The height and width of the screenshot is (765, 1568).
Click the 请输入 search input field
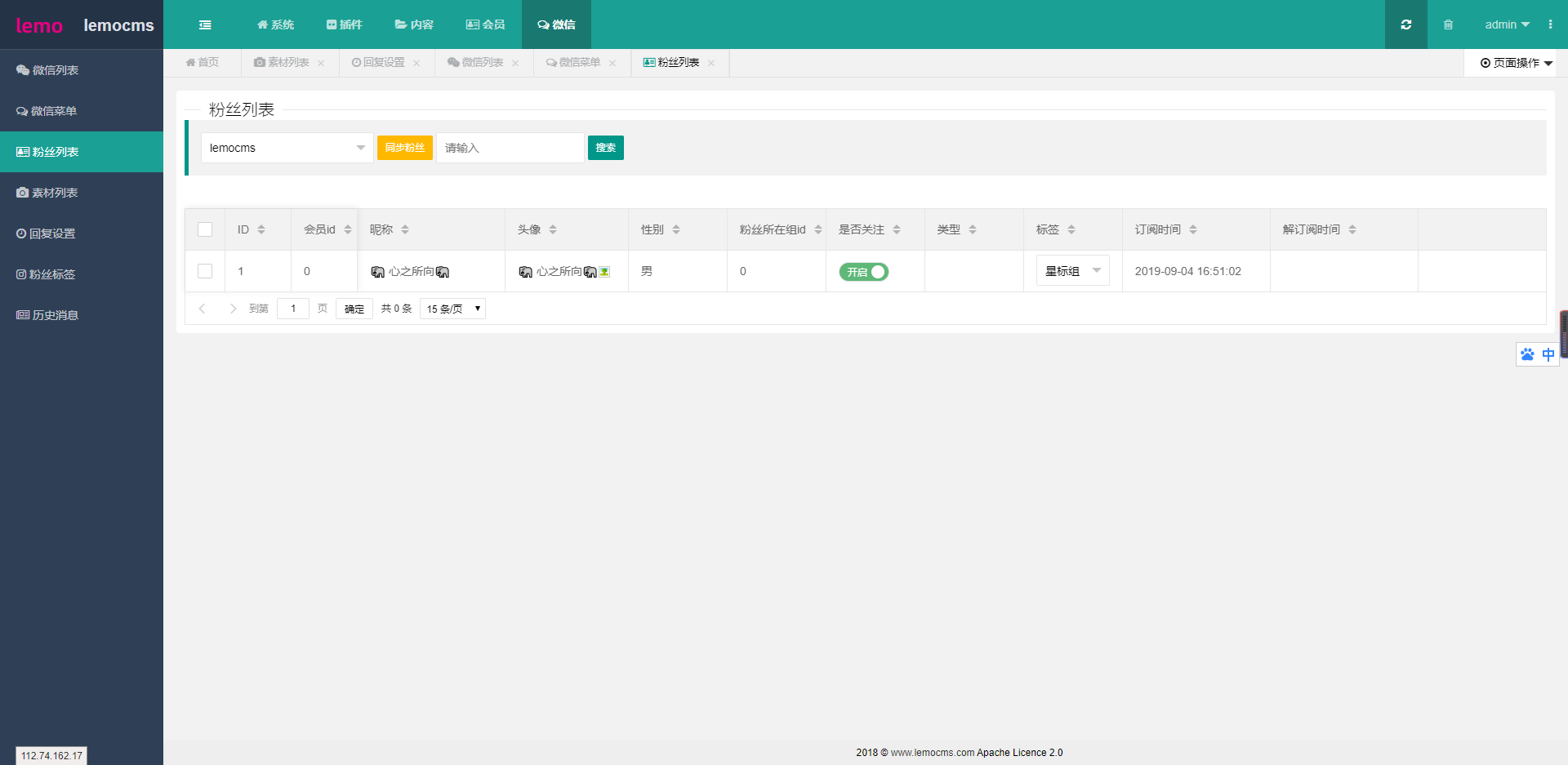(x=510, y=148)
